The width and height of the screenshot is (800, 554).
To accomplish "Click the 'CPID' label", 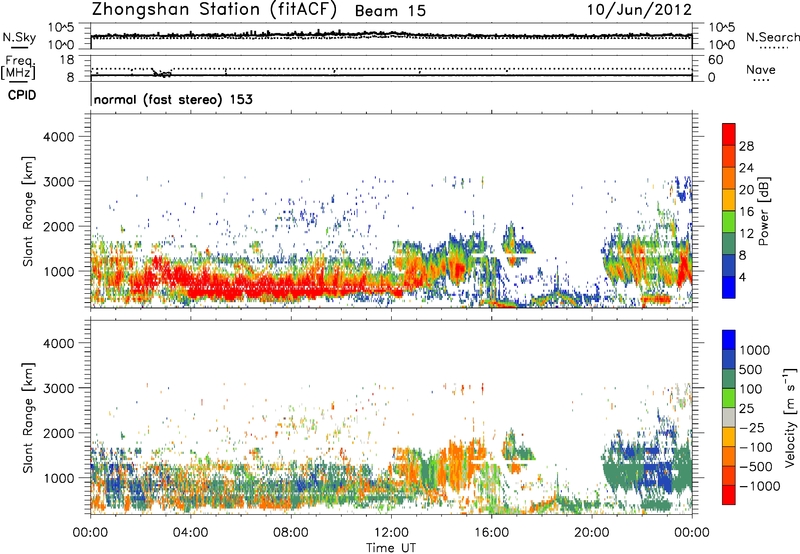I will click(22, 95).
